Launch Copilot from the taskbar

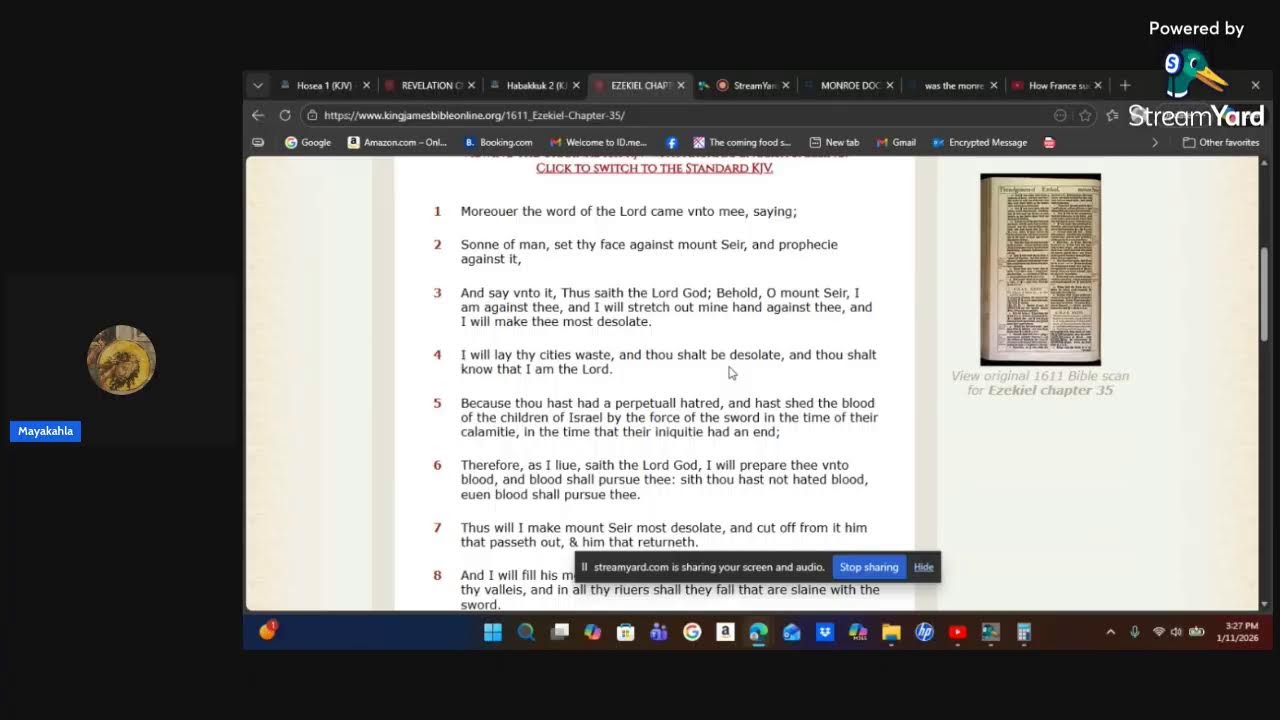coord(593,632)
